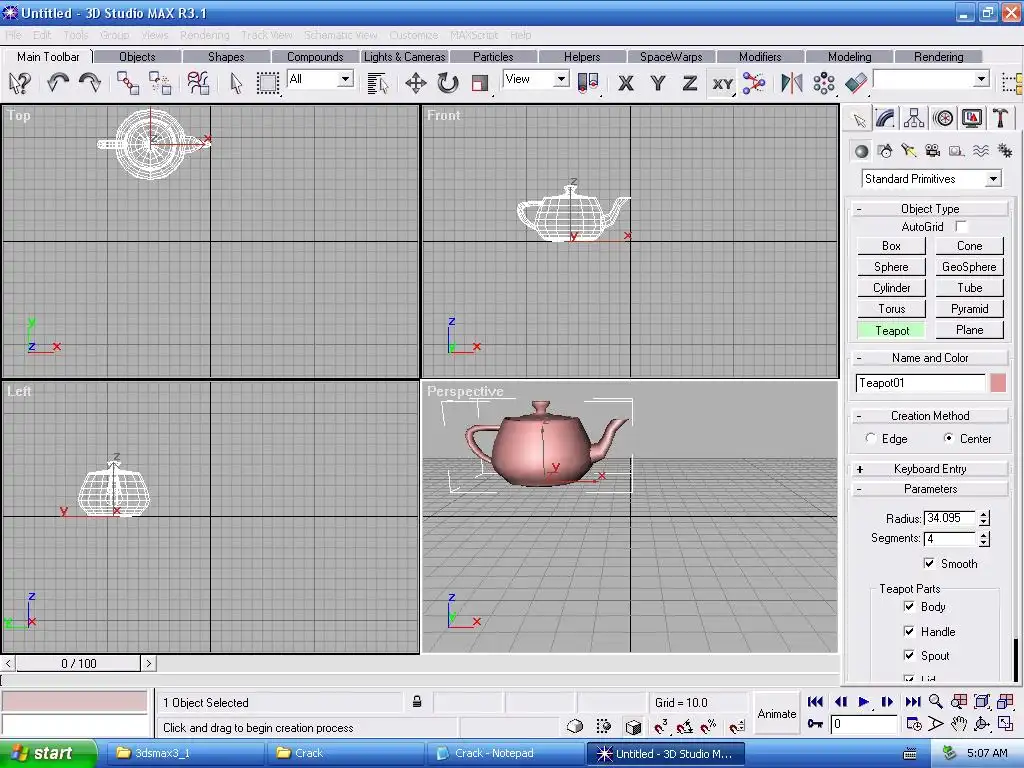
Task: Switch to Lights & Cameras tab
Action: click(404, 57)
